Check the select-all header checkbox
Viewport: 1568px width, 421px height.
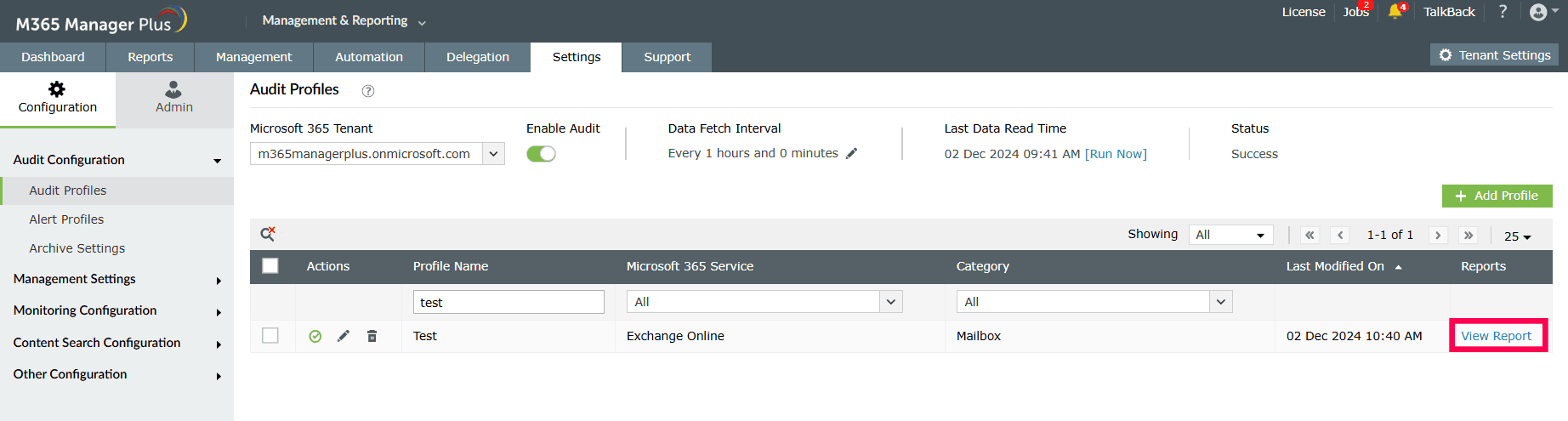point(270,266)
